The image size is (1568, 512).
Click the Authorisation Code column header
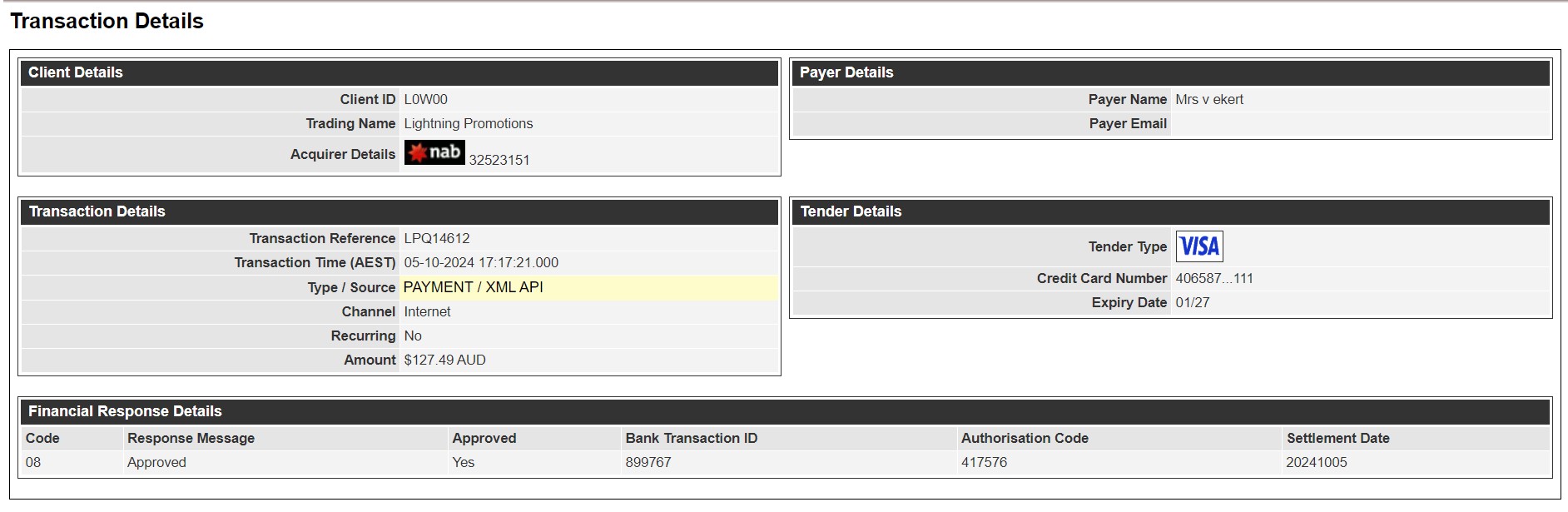coord(1025,438)
